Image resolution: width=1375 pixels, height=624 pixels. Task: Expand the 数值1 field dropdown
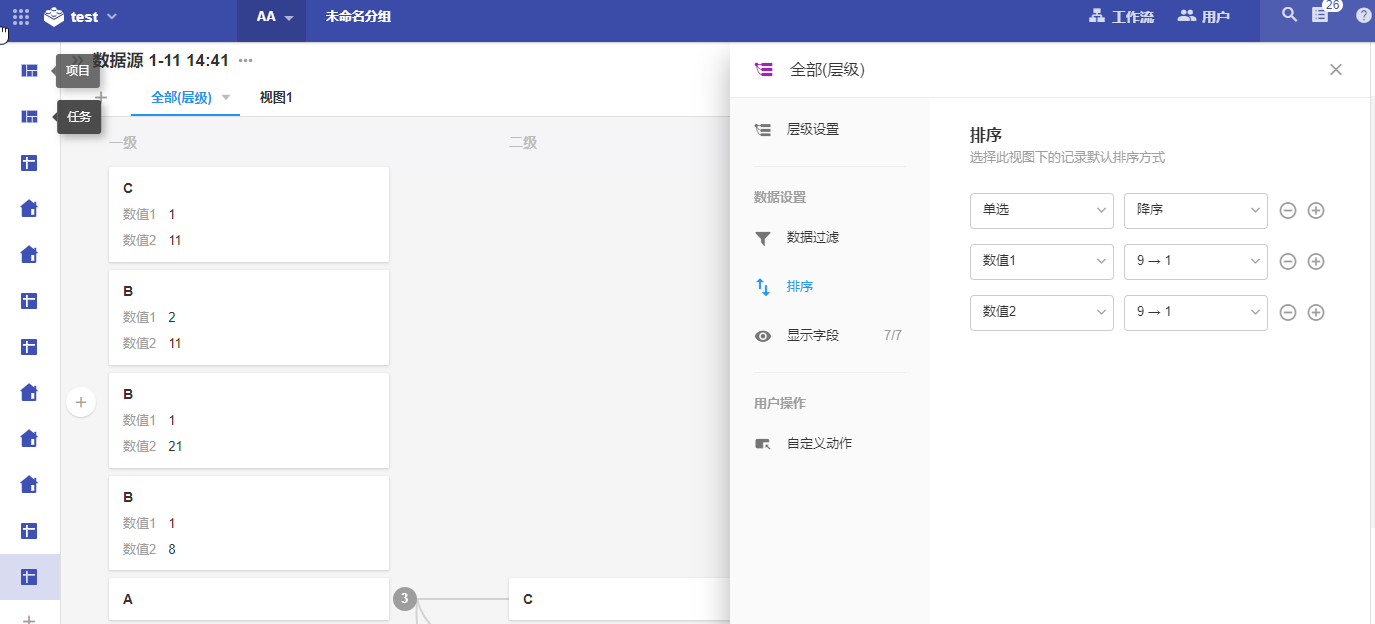[x=1041, y=262]
